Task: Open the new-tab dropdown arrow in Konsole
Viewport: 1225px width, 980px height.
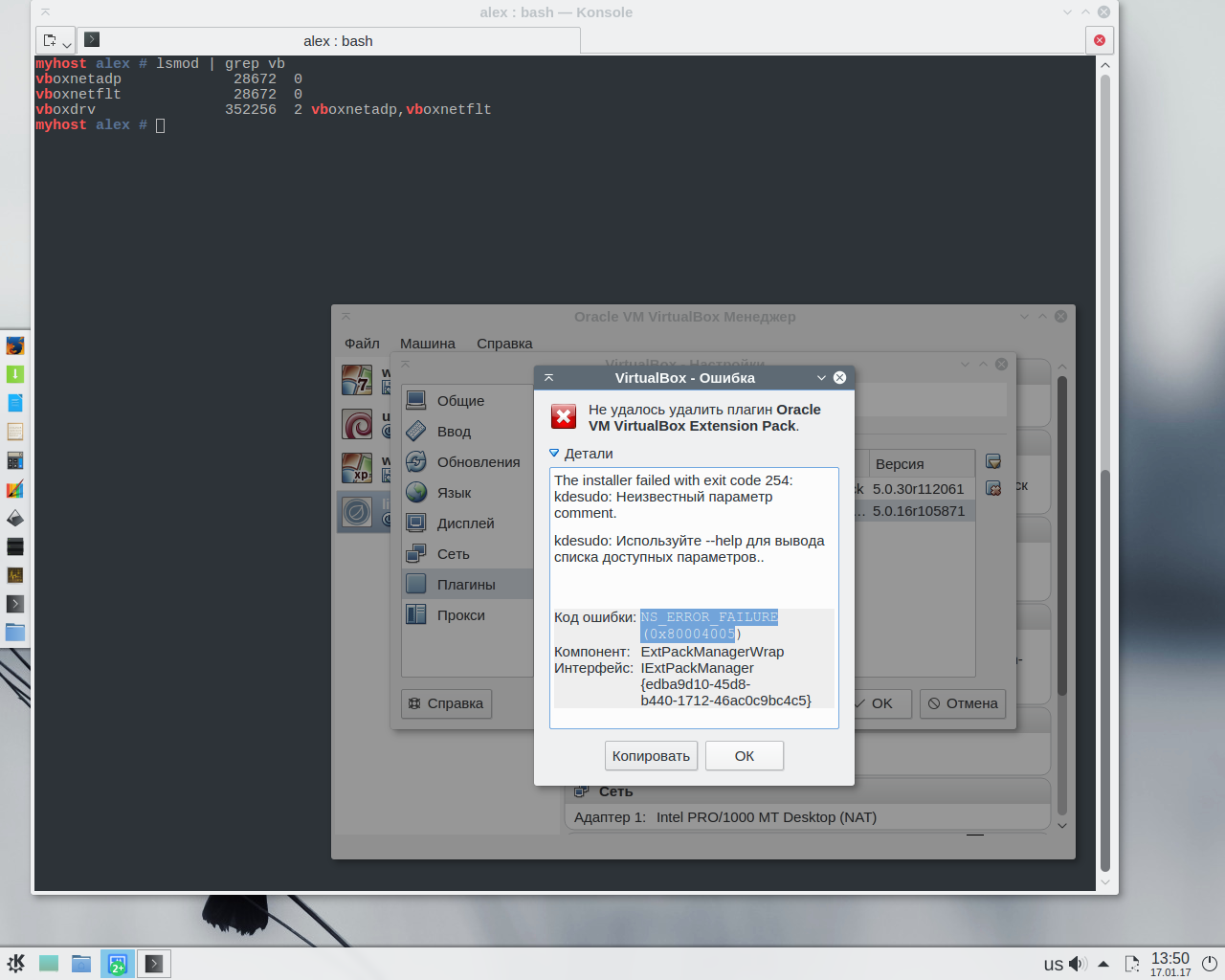Action: 67,44
